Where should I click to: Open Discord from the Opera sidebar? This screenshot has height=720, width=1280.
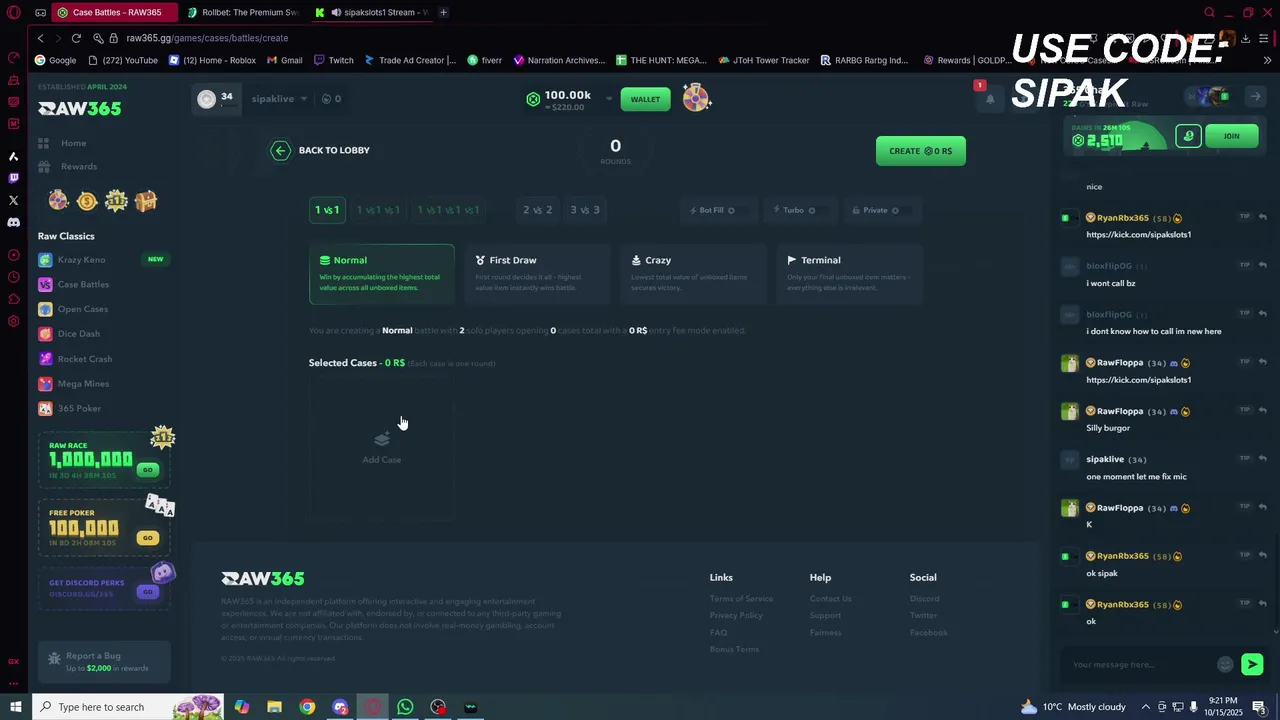(x=13, y=222)
